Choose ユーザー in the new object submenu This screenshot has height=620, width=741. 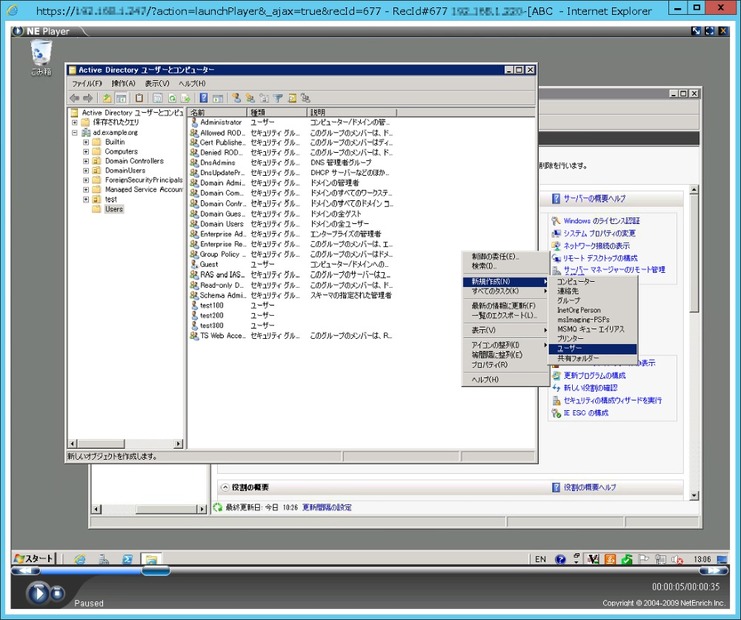click(593, 348)
